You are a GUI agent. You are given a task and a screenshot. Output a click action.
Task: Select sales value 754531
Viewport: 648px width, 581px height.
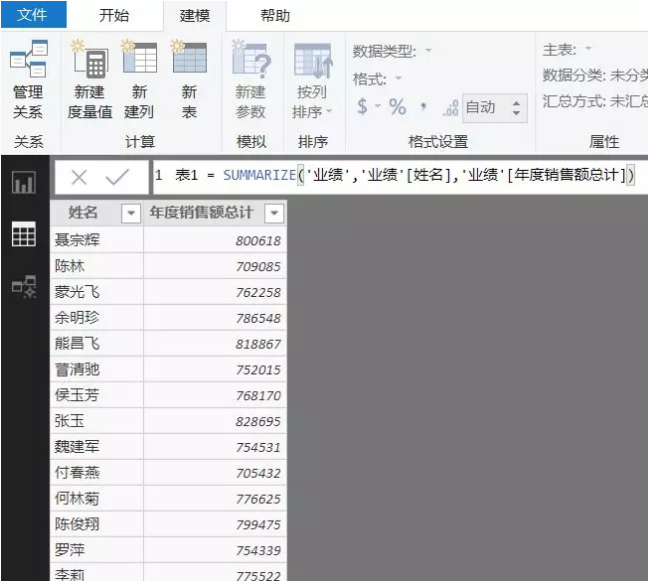click(x=215, y=447)
